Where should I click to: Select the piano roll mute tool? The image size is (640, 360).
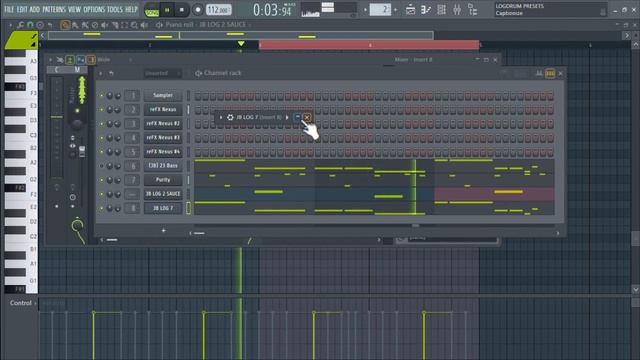tap(104, 25)
